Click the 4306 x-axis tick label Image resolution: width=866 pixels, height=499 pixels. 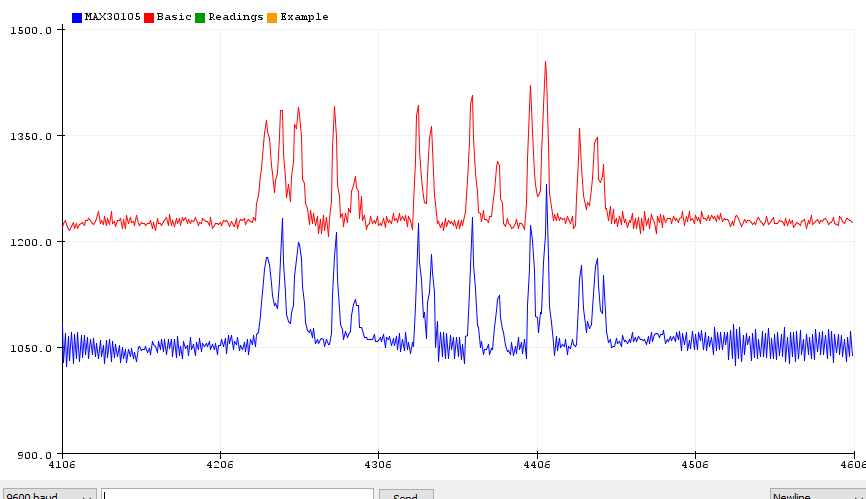tap(378, 465)
